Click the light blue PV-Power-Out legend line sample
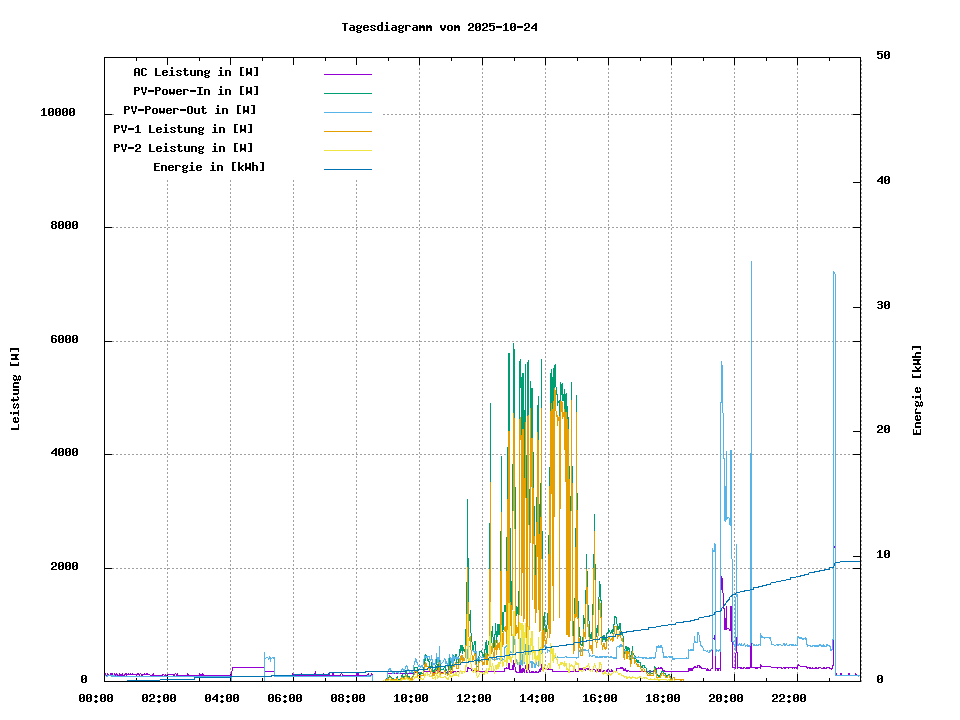This screenshot has height=720, width=960. tap(347, 112)
